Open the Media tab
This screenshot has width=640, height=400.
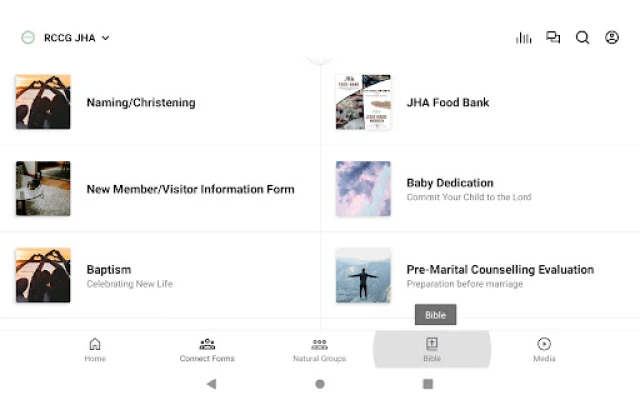544,349
